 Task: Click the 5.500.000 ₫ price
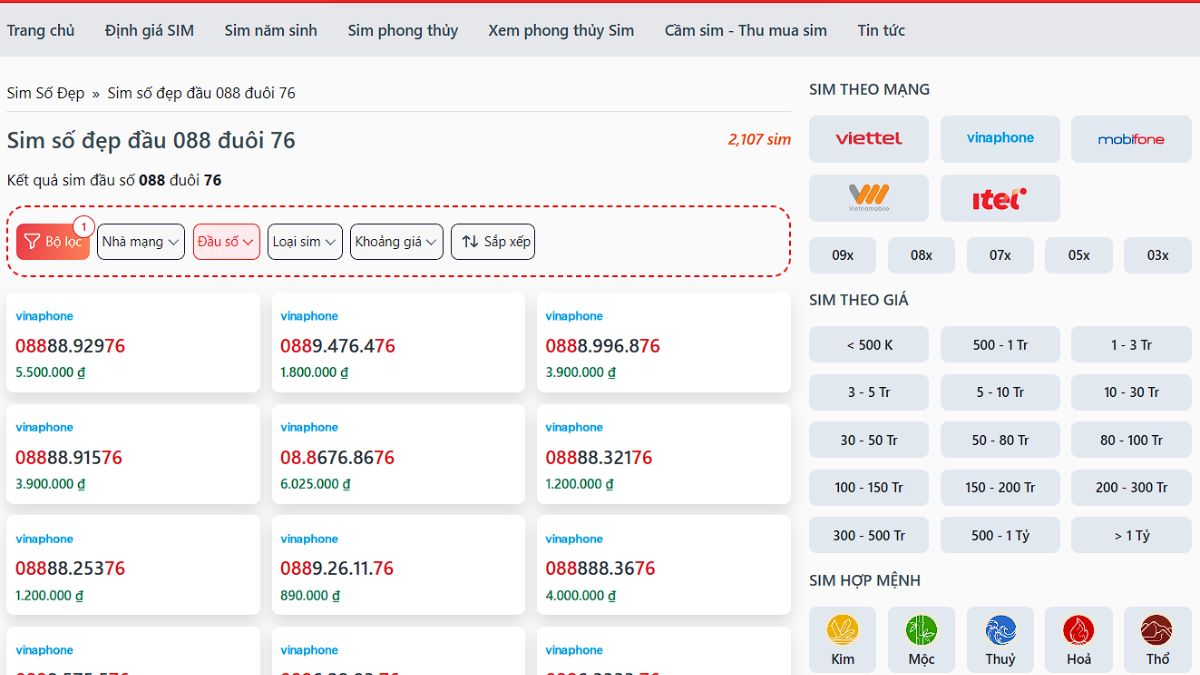coord(50,372)
